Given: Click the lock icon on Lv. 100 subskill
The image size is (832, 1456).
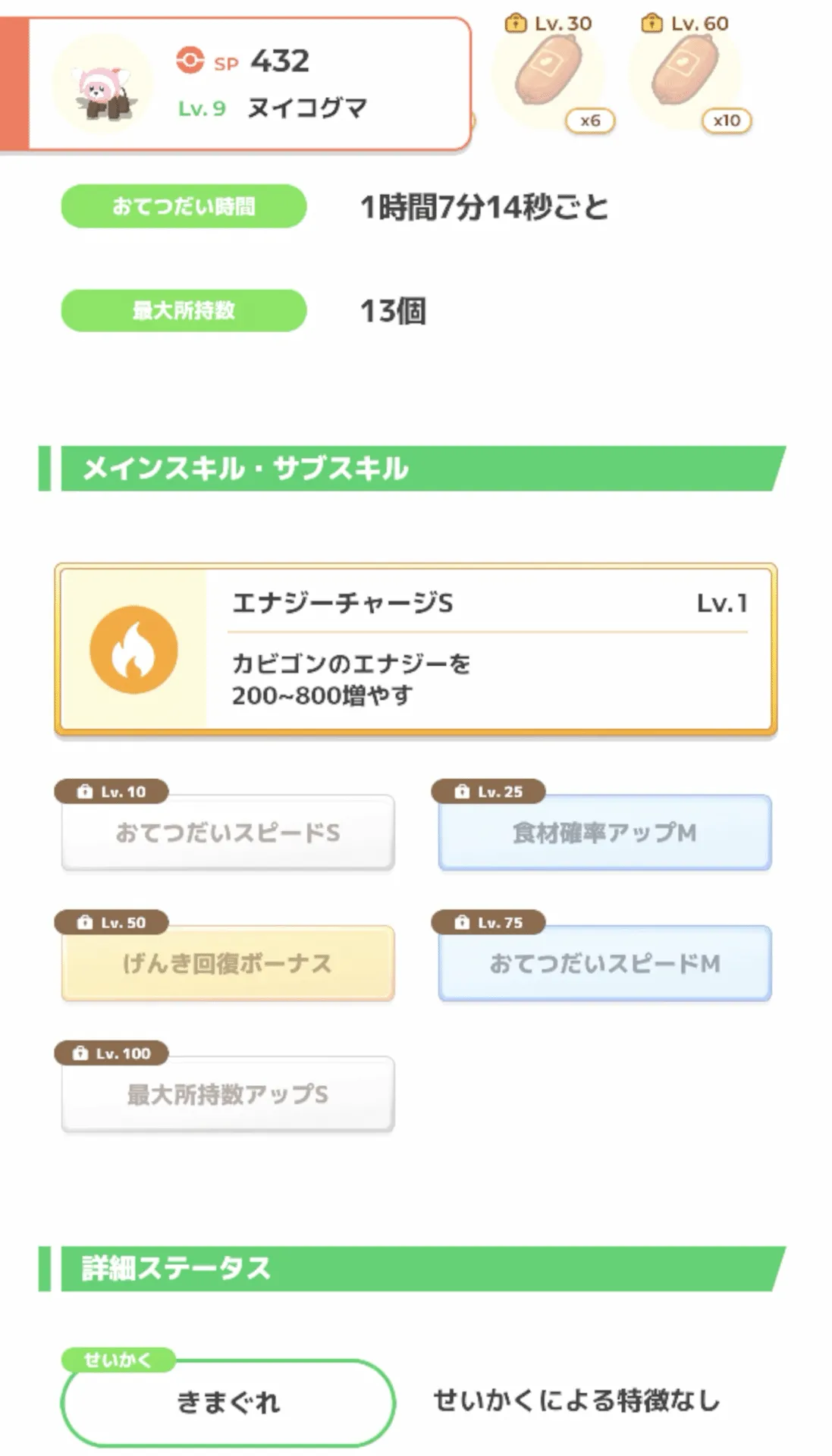Looking at the screenshot, I should (80, 1053).
